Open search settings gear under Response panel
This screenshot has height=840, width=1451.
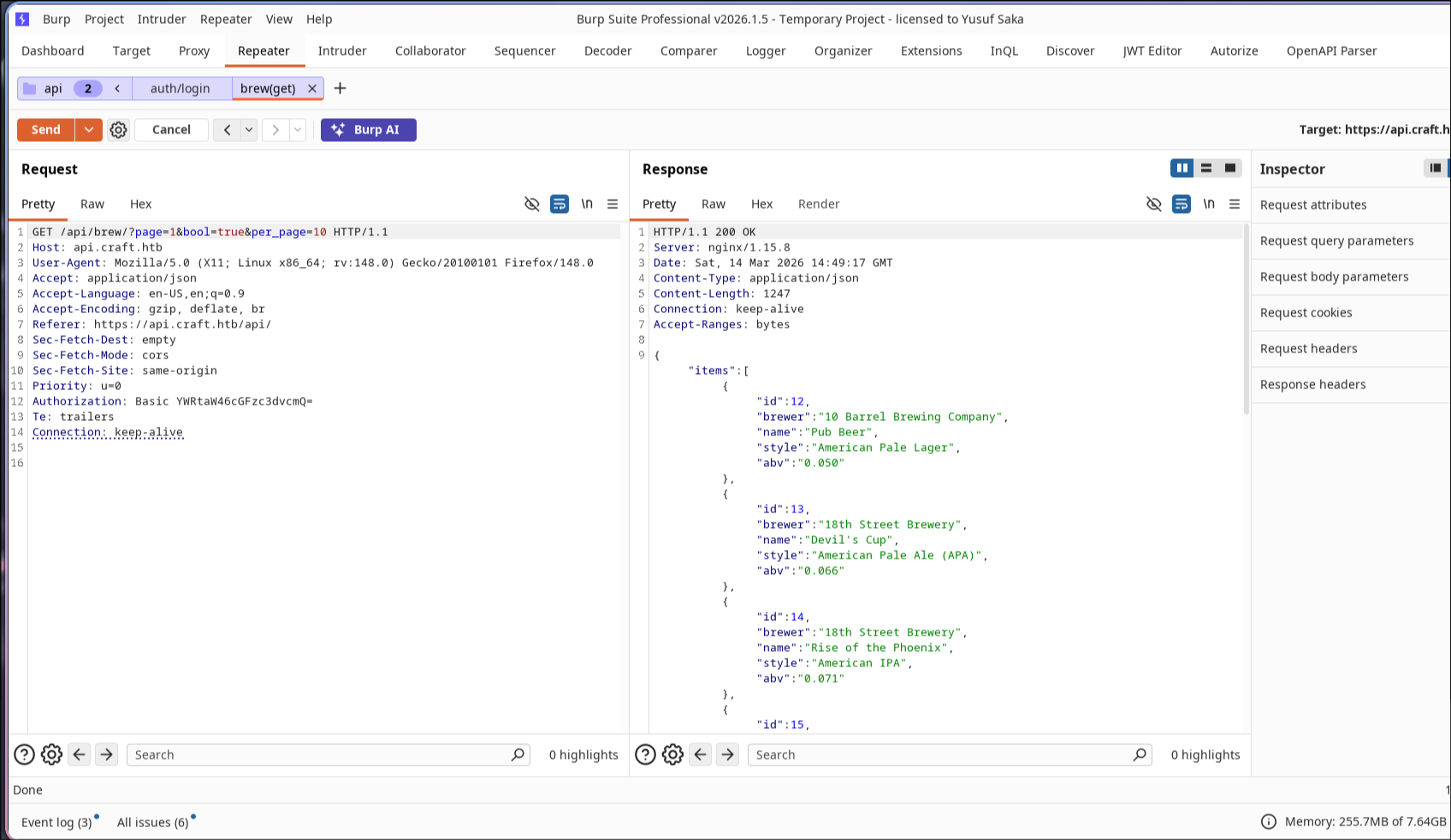click(672, 754)
